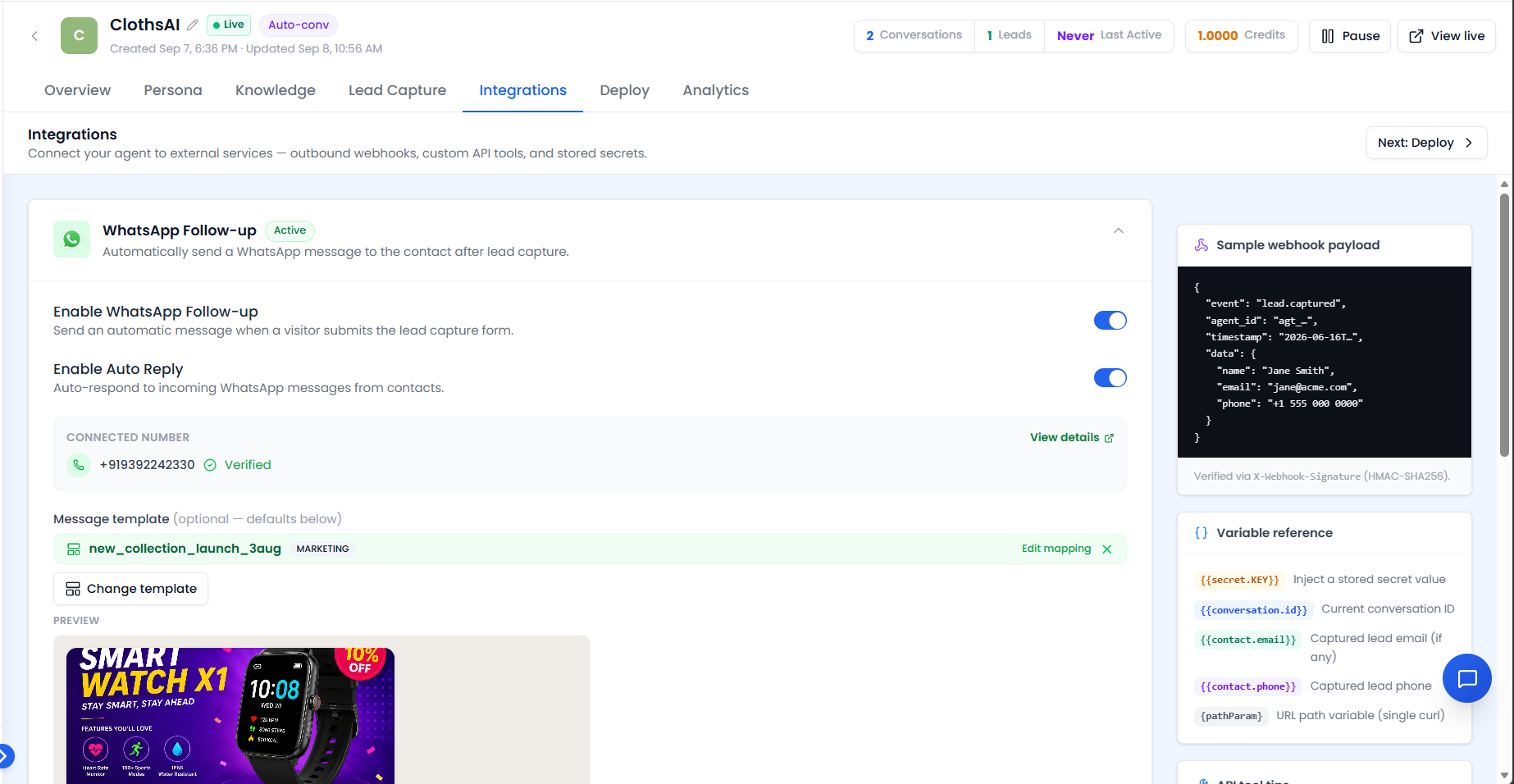The image size is (1514, 784).
Task: Go back using the left chevron arrow
Action: click(x=34, y=36)
